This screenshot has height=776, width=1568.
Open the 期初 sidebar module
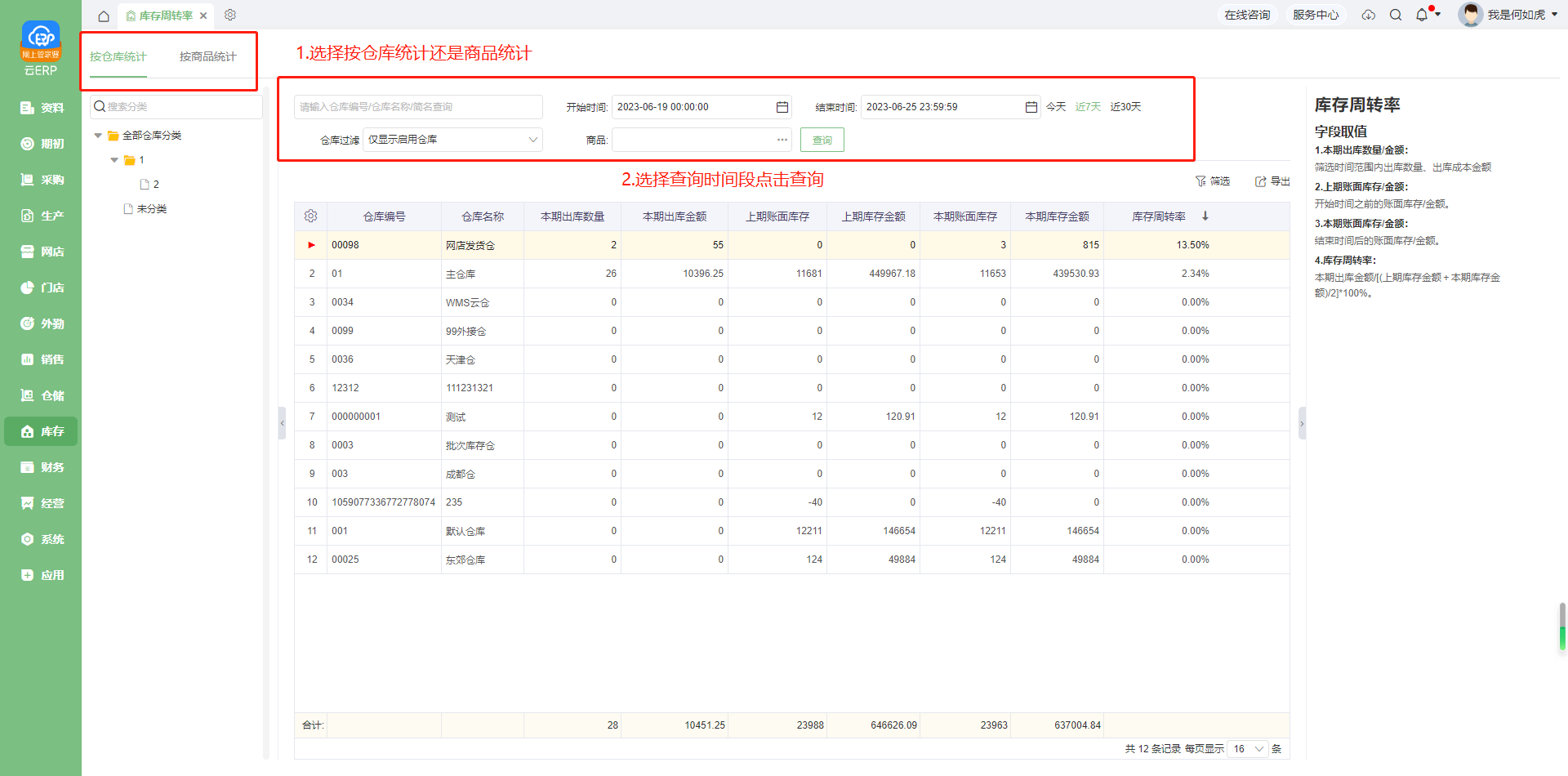click(41, 144)
